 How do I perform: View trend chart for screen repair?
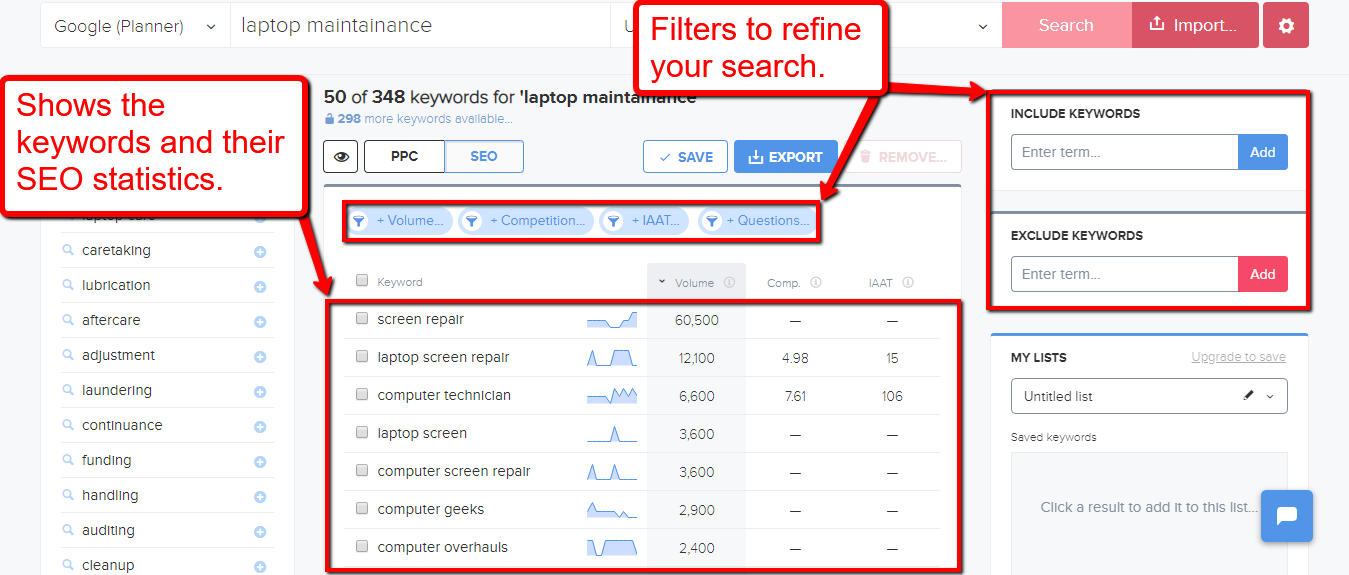[611, 320]
